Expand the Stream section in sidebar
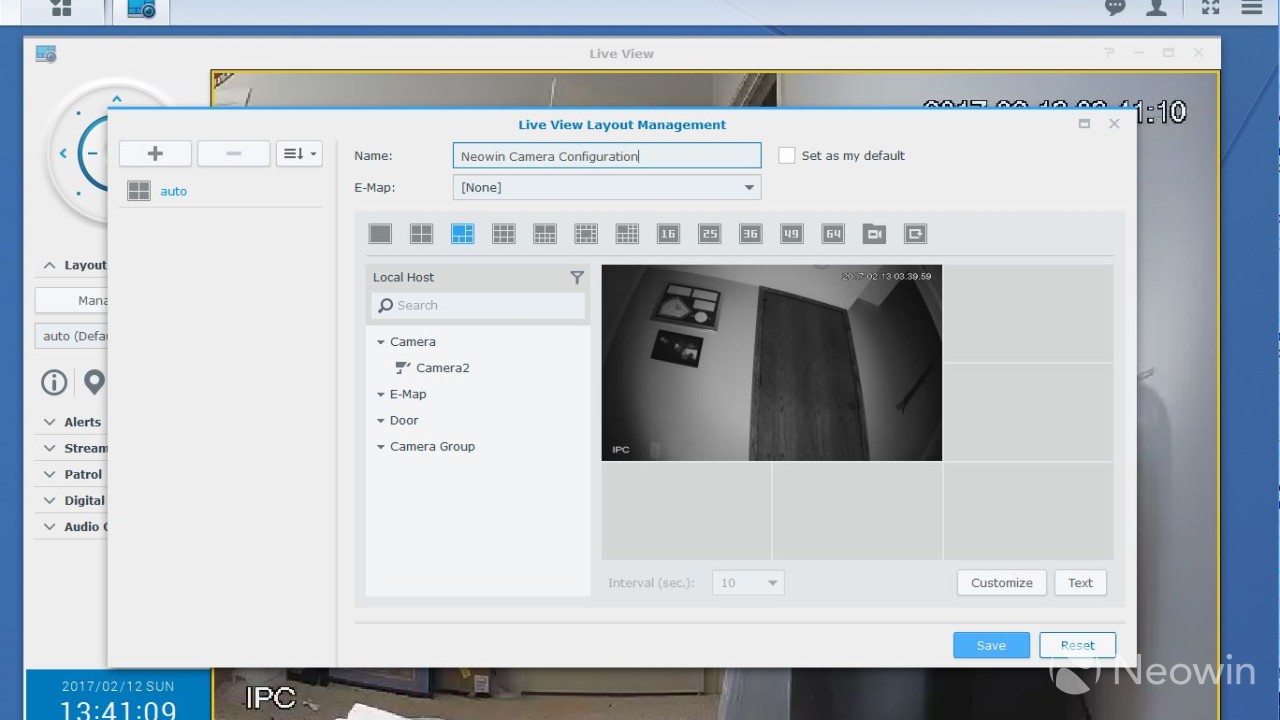Image resolution: width=1280 pixels, height=720 pixels. [x=50, y=448]
